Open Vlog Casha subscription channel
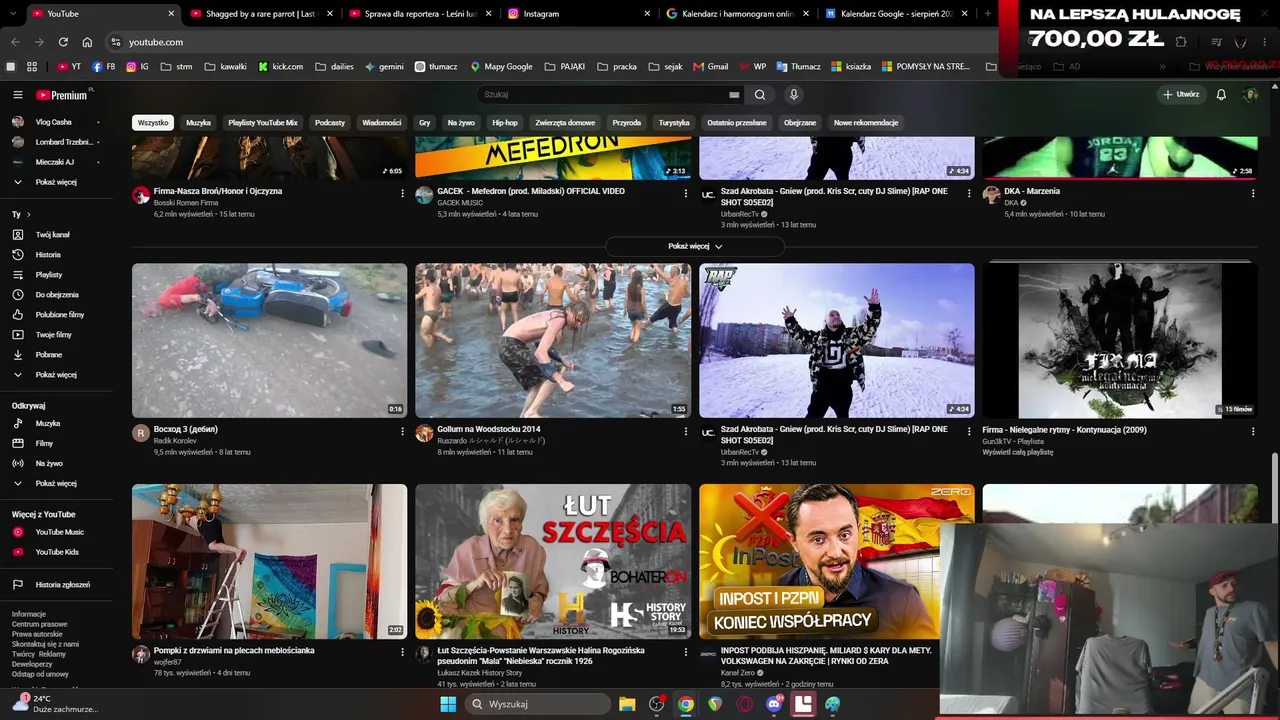This screenshot has height=720, width=1280. pos(56,122)
